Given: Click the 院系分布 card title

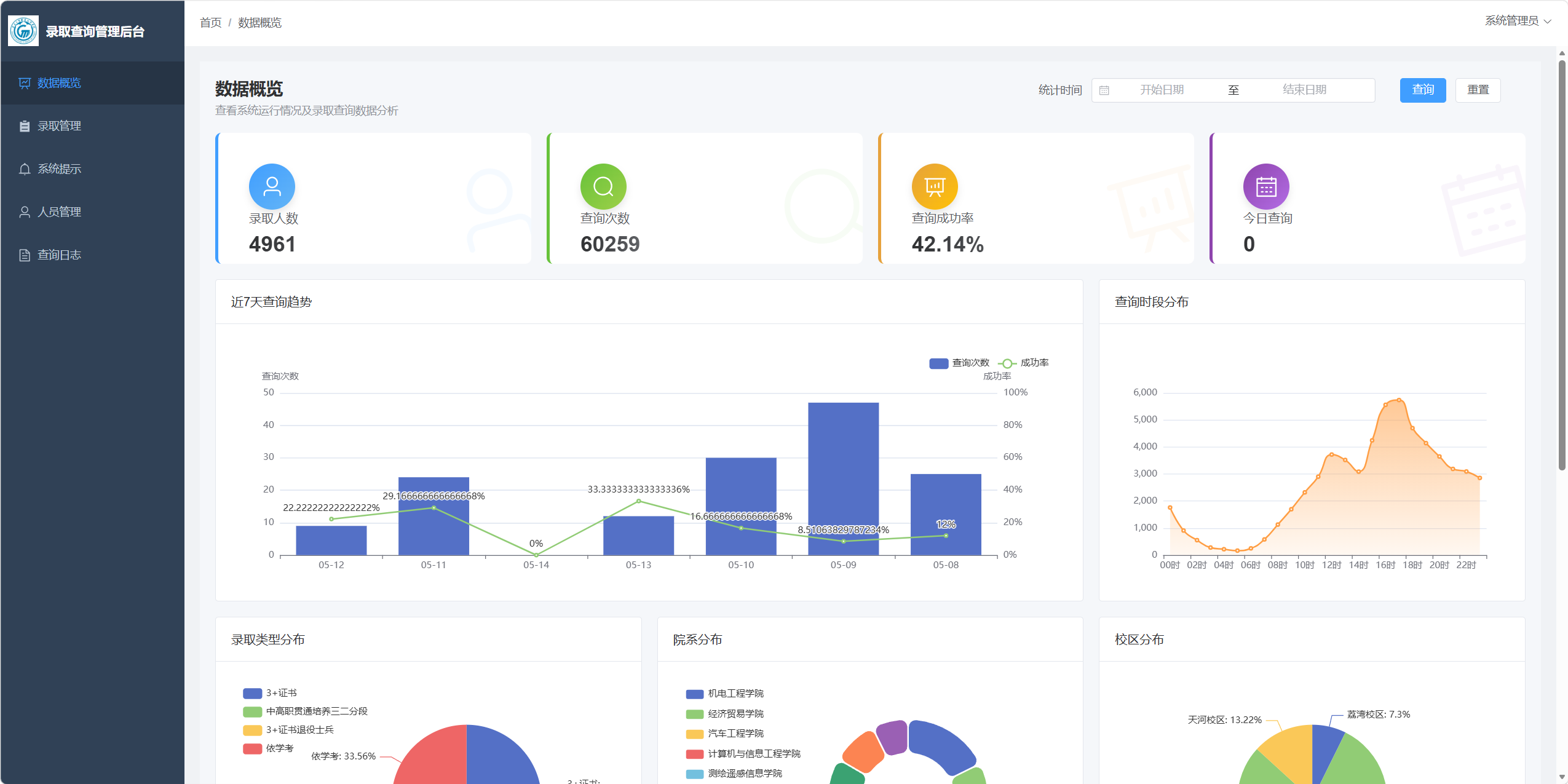Looking at the screenshot, I should (697, 639).
